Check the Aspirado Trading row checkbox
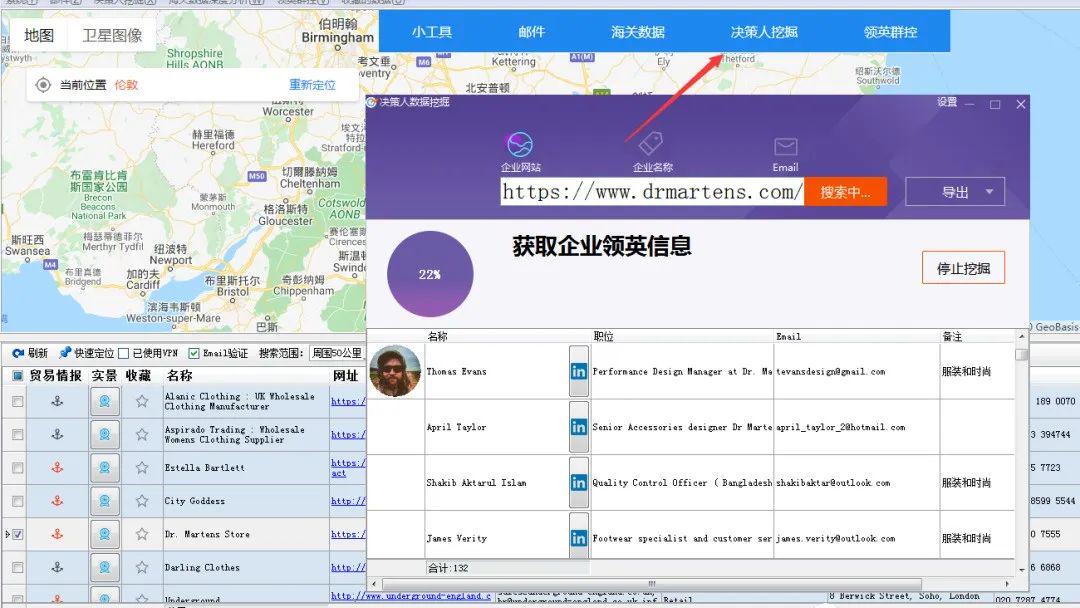The height and width of the screenshot is (608, 1080). (x=17, y=434)
